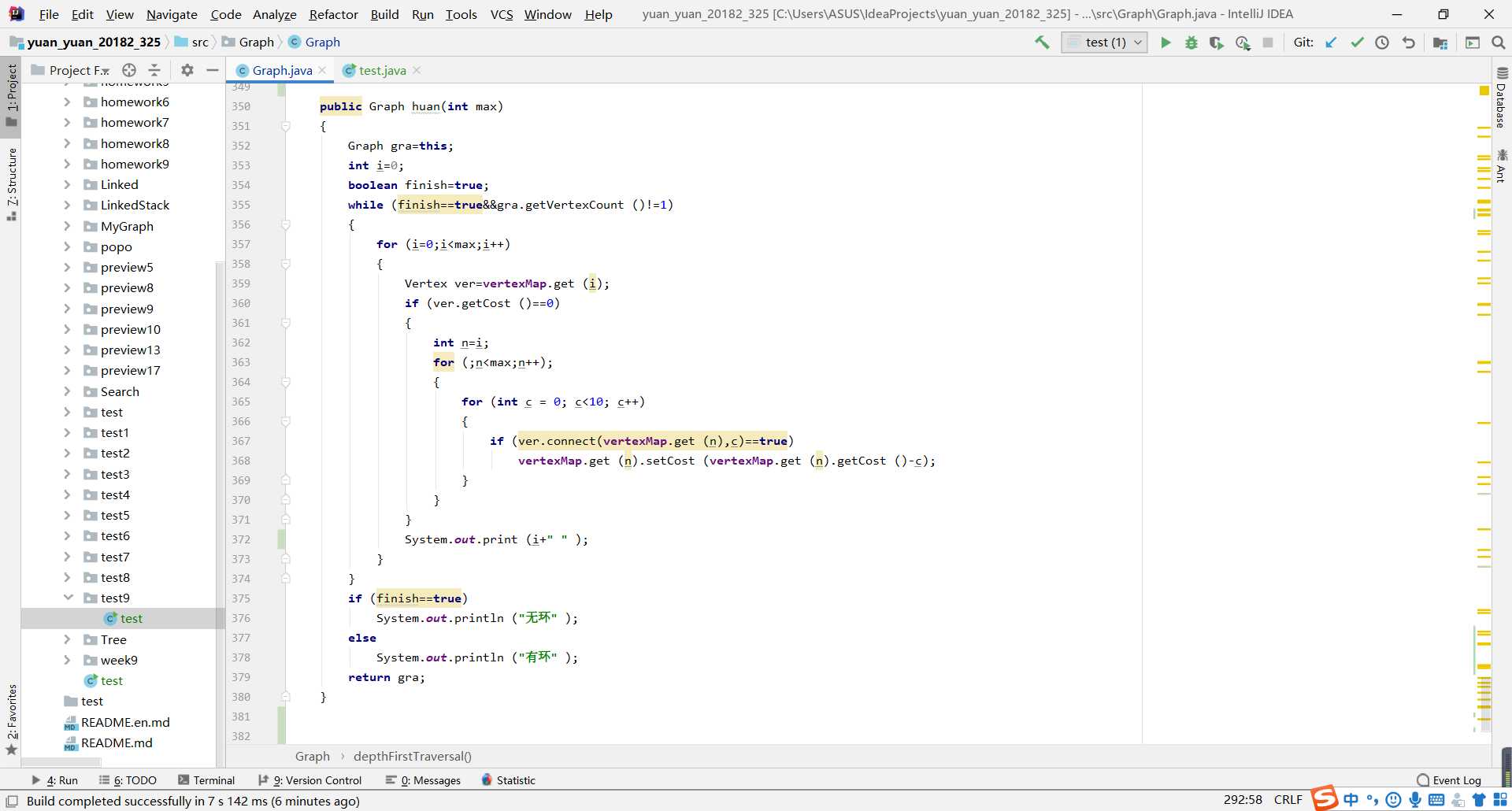Open the Ant side panel
This screenshot has height=811, width=1512.
point(1501,166)
